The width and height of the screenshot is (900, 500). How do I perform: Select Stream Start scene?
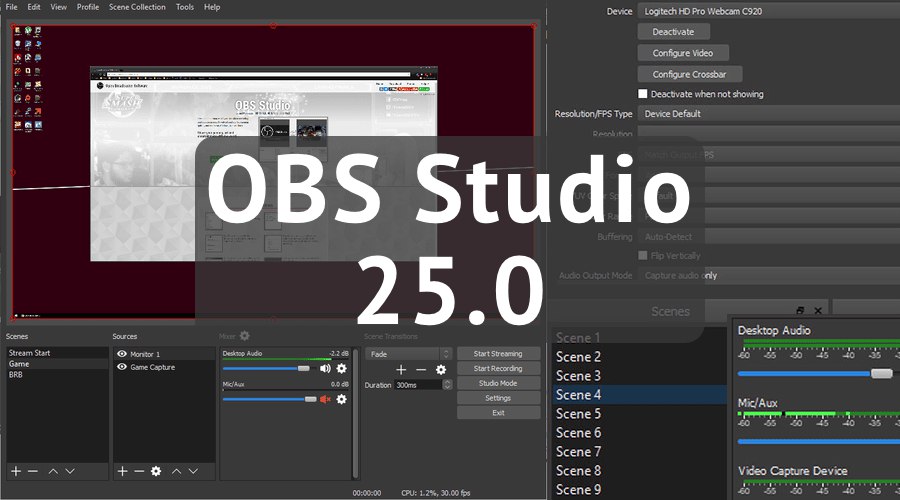tap(57, 353)
